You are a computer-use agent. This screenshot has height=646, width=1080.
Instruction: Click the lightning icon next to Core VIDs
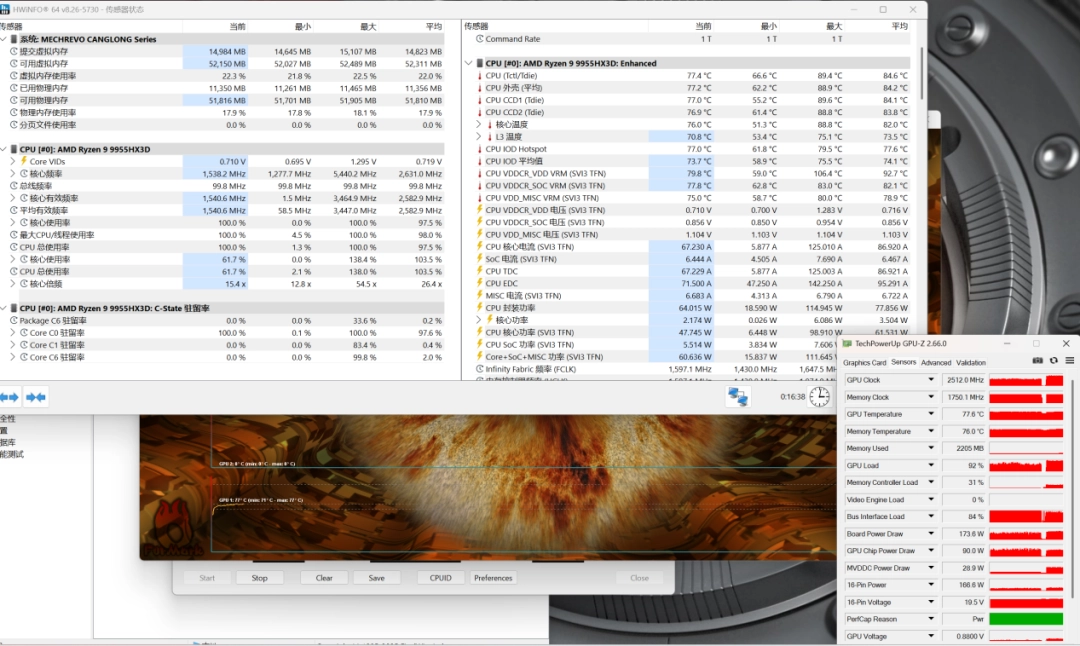23,161
